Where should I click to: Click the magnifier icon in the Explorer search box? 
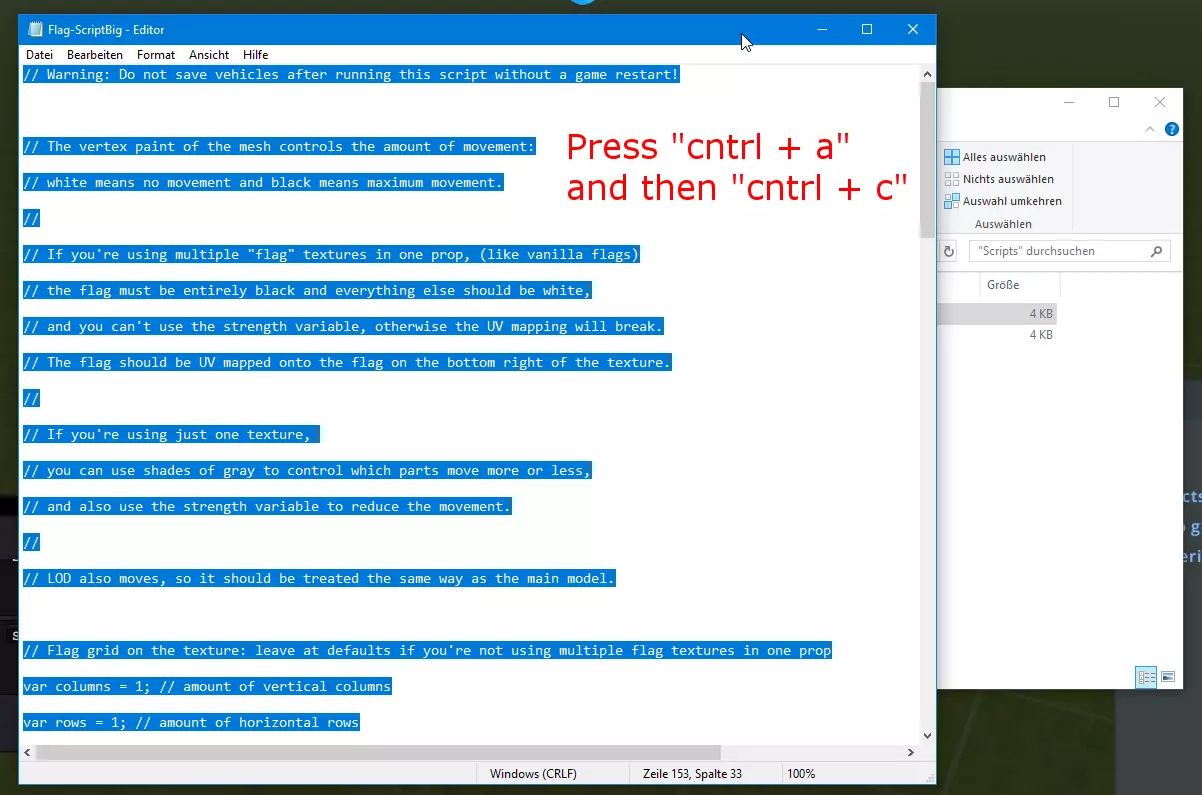(x=1157, y=251)
